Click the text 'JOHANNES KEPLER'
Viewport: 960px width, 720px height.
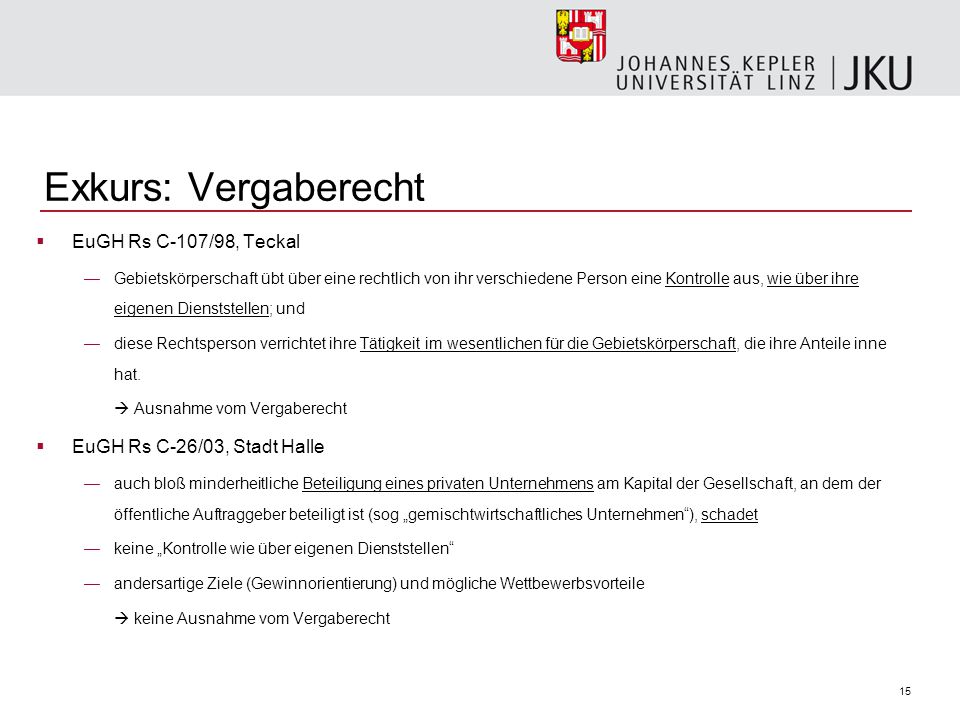[x=716, y=64]
